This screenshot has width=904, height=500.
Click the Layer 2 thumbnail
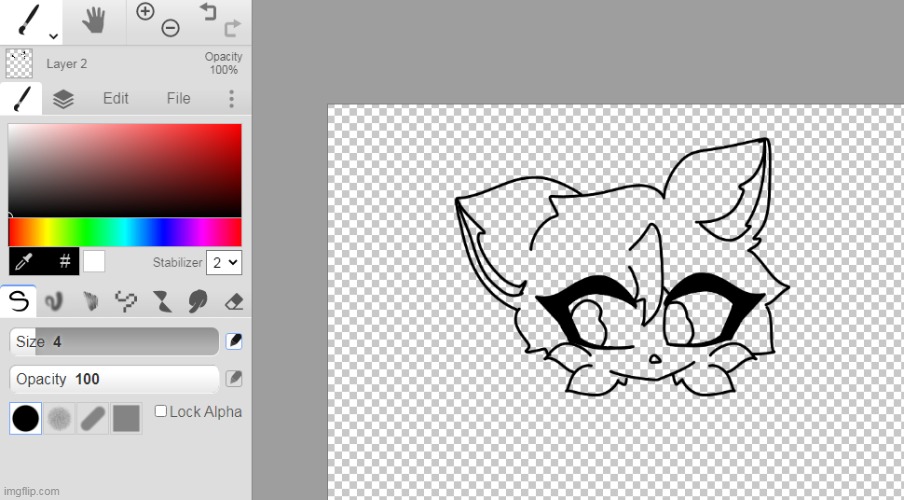pos(19,63)
